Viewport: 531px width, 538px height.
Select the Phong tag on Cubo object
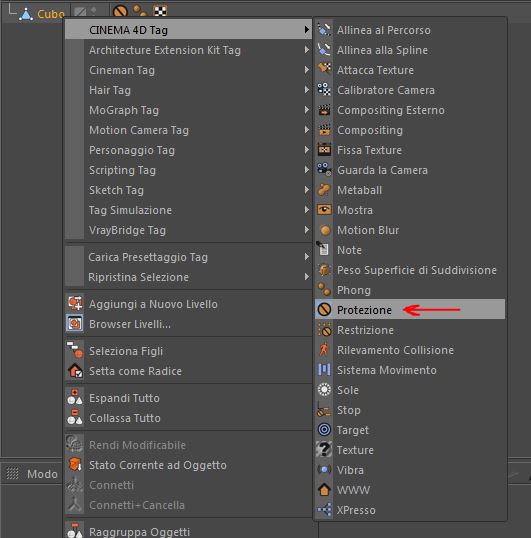pyautogui.click(x=140, y=11)
